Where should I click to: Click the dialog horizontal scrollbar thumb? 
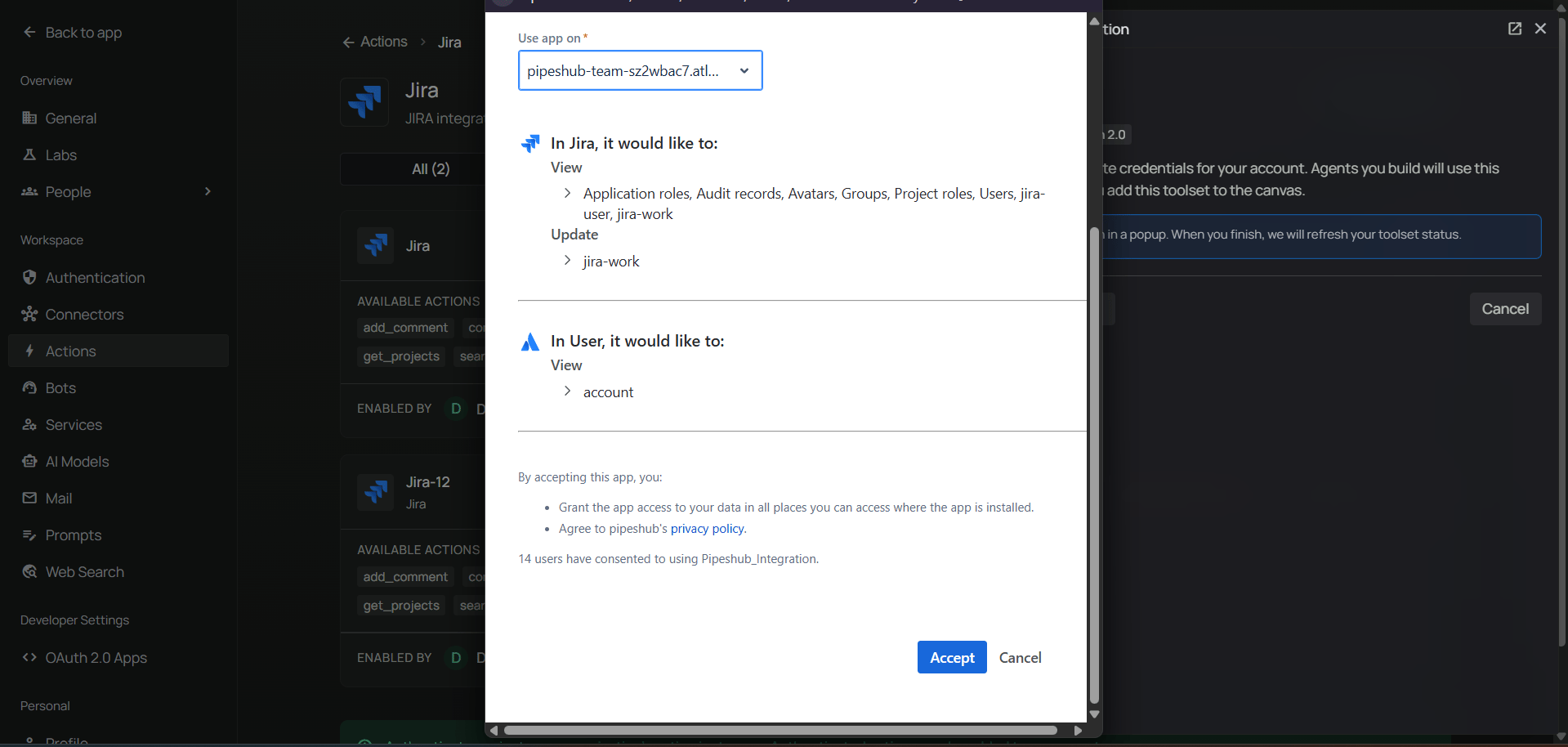click(x=780, y=730)
